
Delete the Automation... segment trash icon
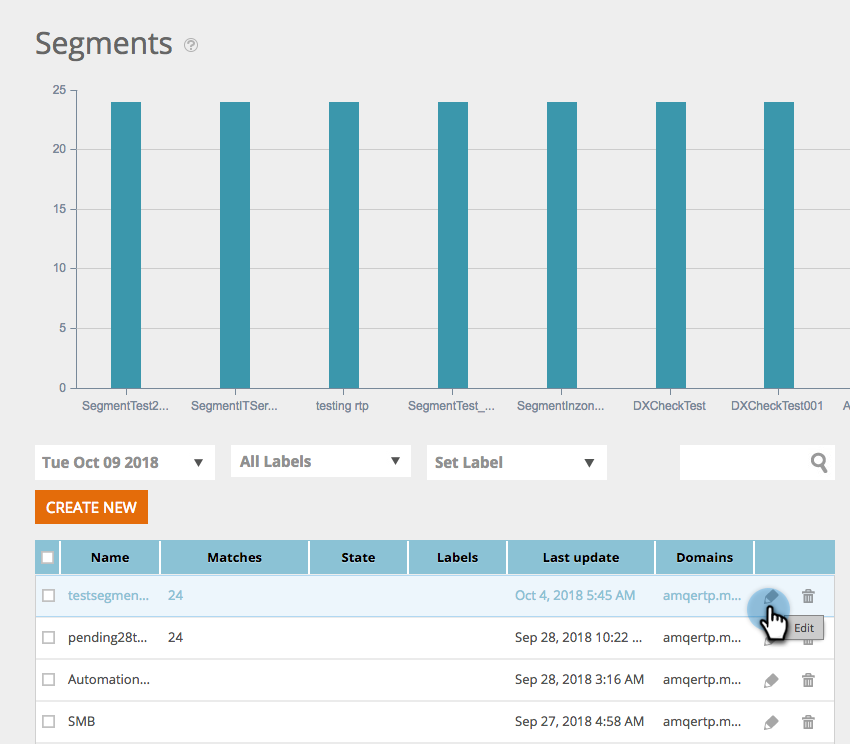[808, 679]
